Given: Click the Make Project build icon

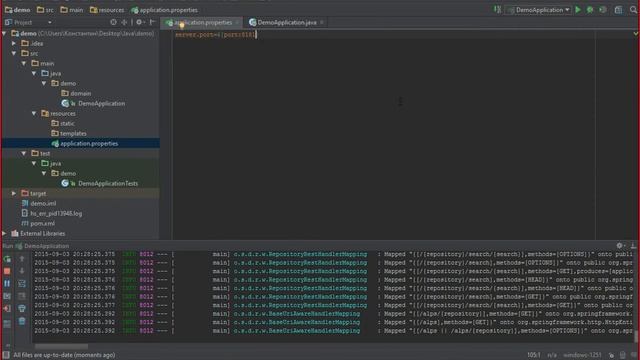Looking at the screenshot, I should [x=497, y=9].
